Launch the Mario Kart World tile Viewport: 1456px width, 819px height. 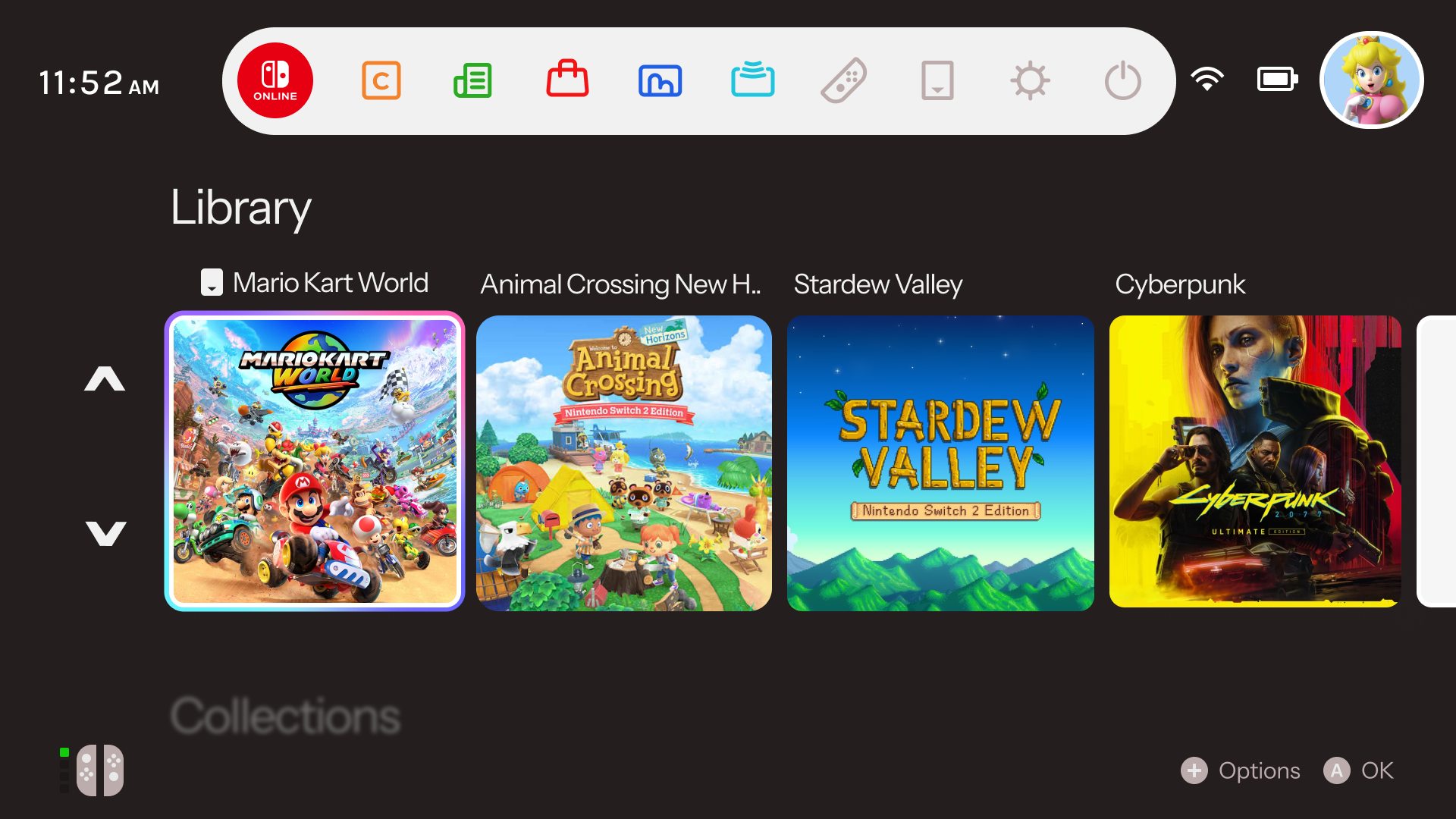click(x=315, y=461)
